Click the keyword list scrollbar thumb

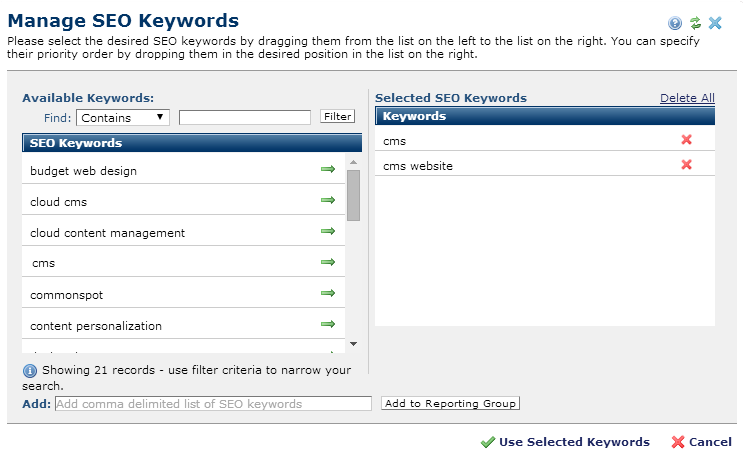coord(353,194)
